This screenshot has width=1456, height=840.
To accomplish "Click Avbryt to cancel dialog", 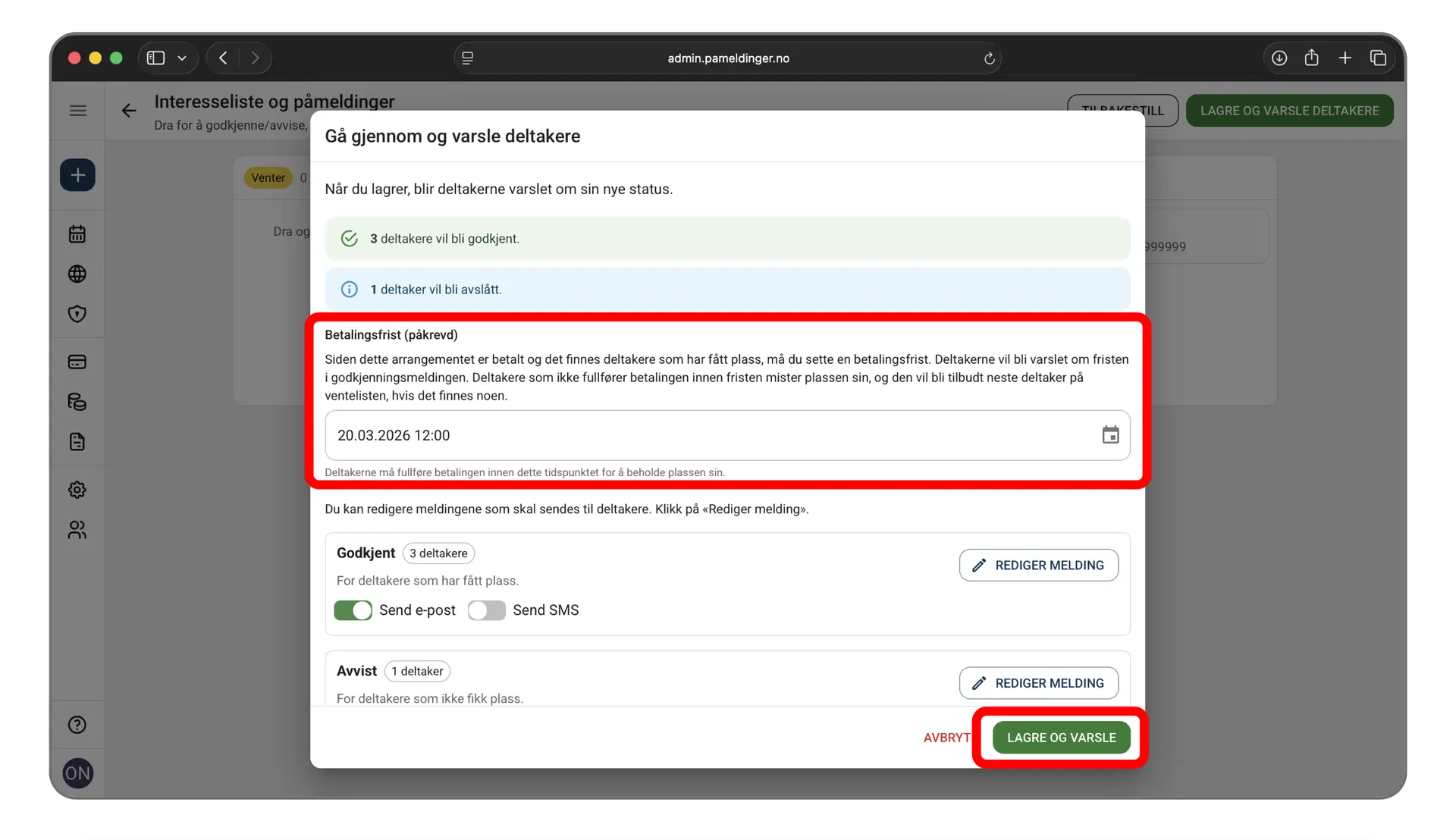I will tap(946, 738).
